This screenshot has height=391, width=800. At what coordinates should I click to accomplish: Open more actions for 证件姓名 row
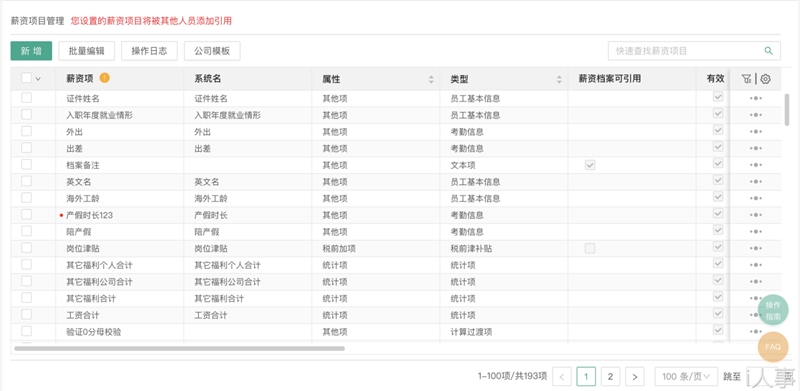tap(756, 99)
